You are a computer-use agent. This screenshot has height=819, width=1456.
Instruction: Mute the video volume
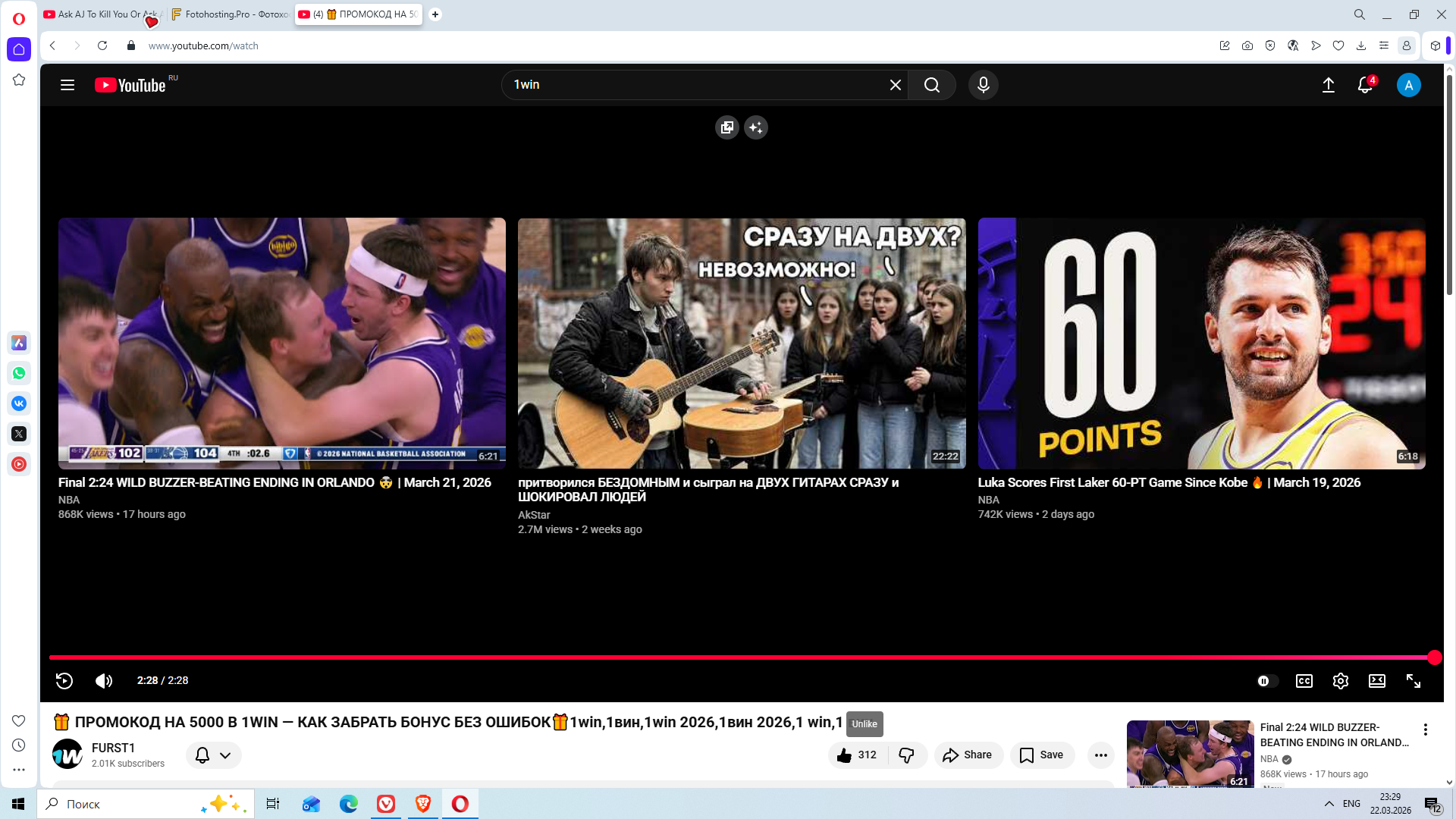point(104,681)
